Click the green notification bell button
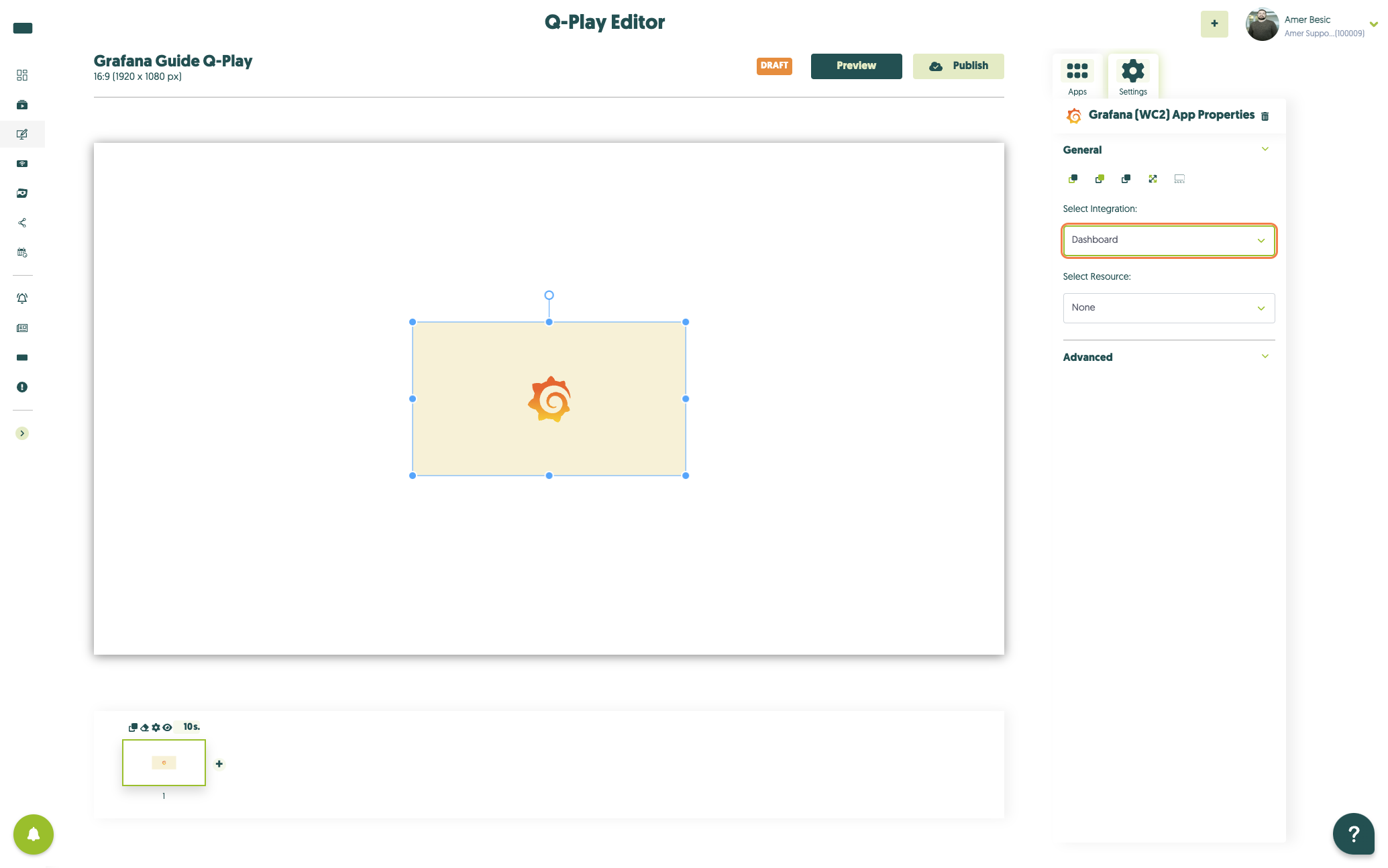 [34, 834]
